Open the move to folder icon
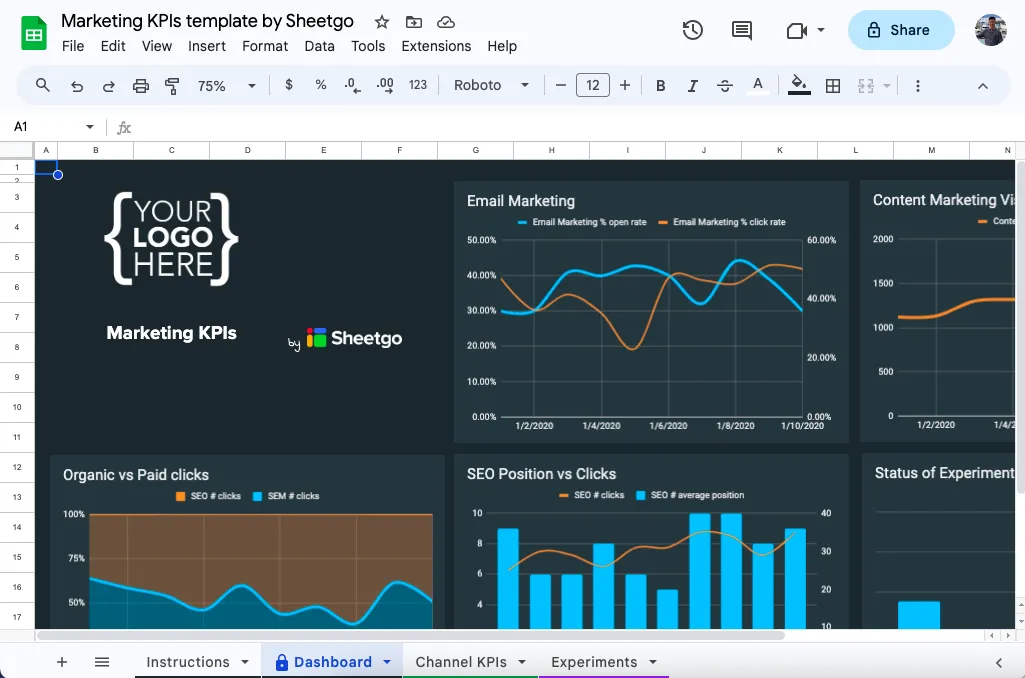 pos(414,22)
